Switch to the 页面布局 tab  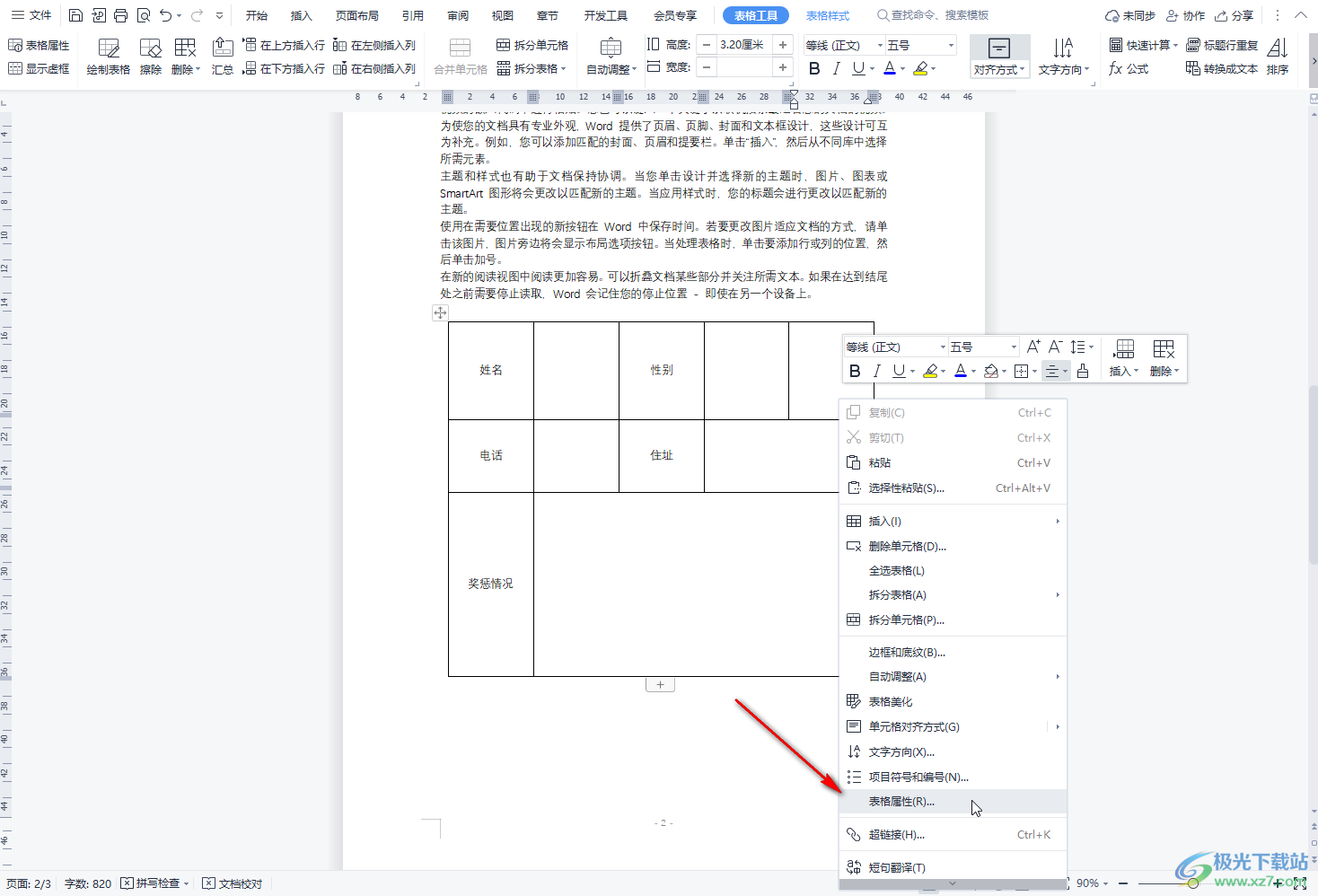(x=356, y=15)
